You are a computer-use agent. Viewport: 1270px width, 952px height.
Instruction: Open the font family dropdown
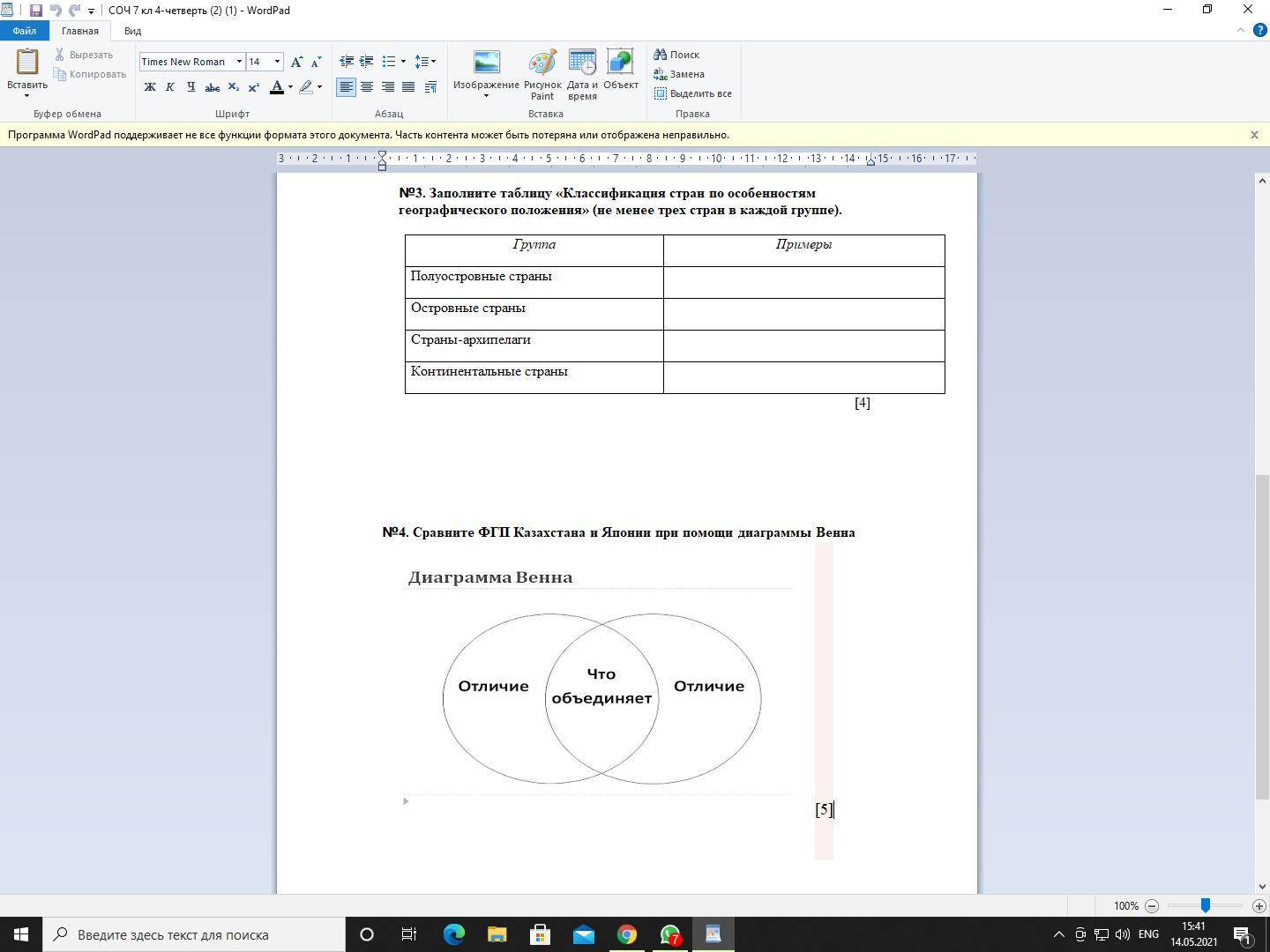pos(239,62)
